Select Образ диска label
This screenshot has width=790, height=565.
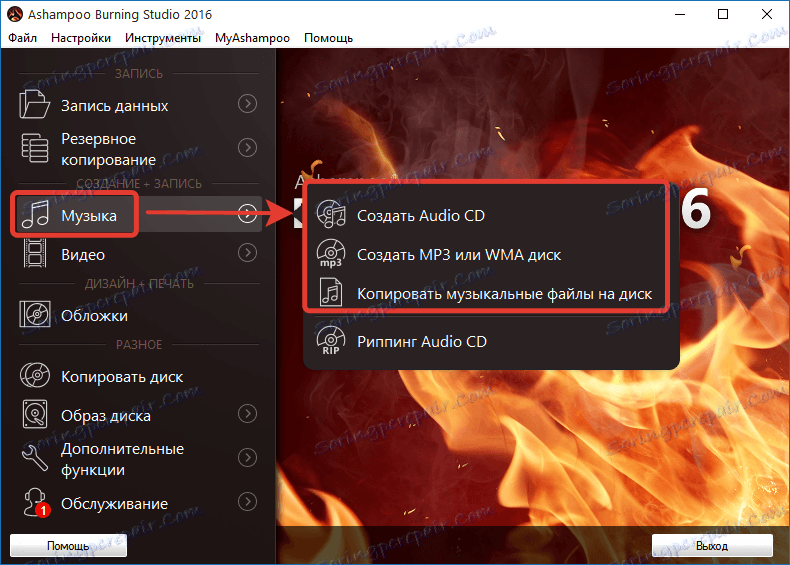[106, 416]
